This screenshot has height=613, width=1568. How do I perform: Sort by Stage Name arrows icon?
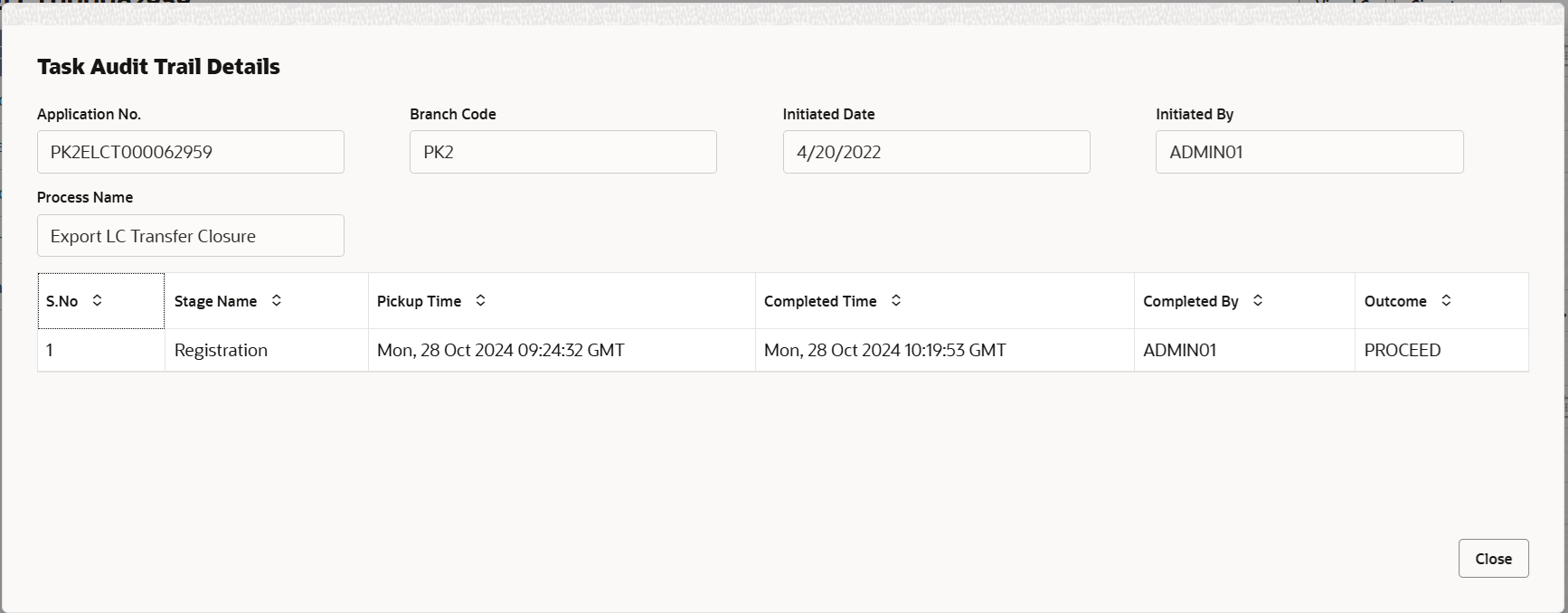click(277, 300)
